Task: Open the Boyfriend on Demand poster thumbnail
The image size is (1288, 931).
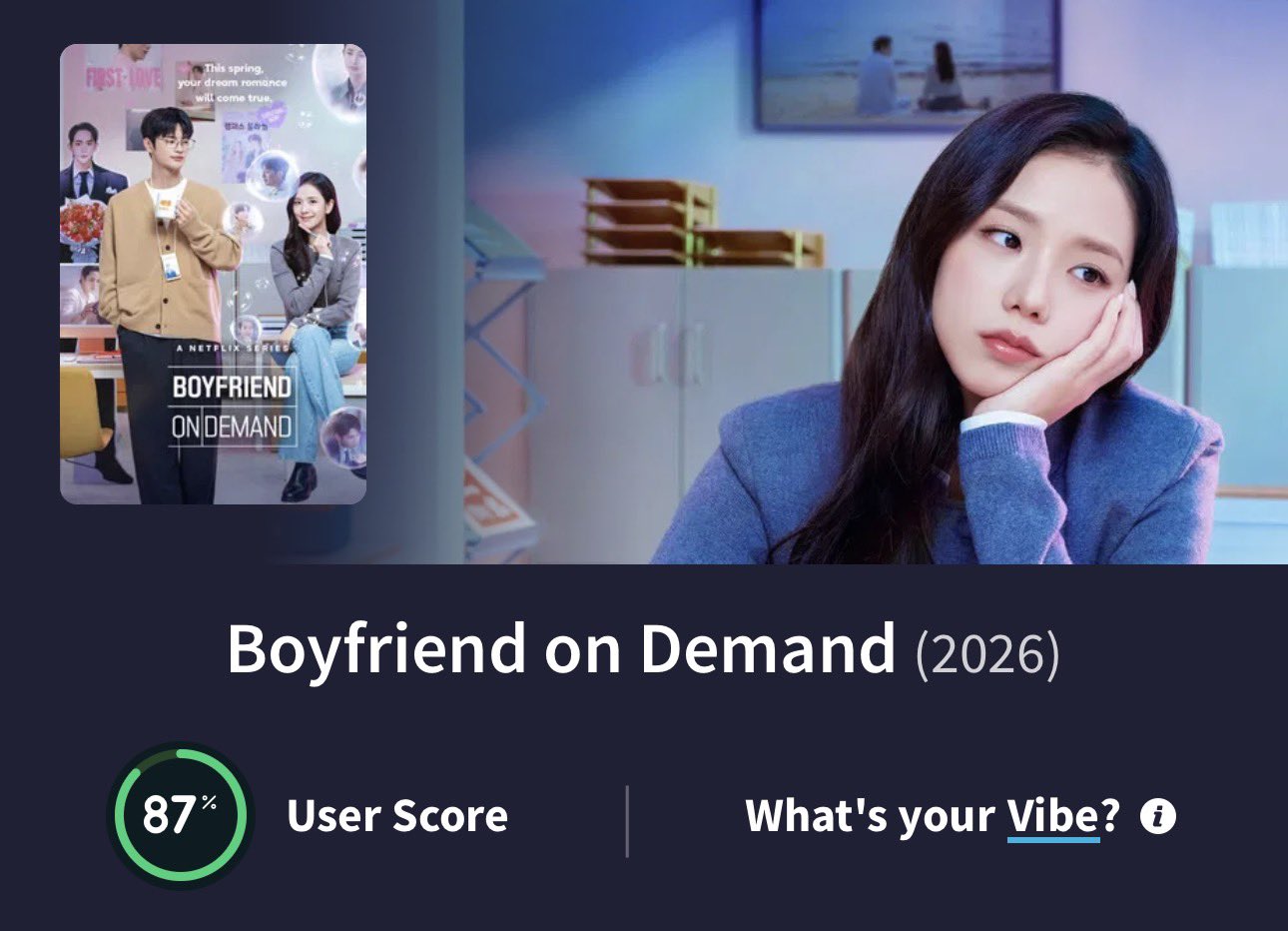Action: click(213, 274)
